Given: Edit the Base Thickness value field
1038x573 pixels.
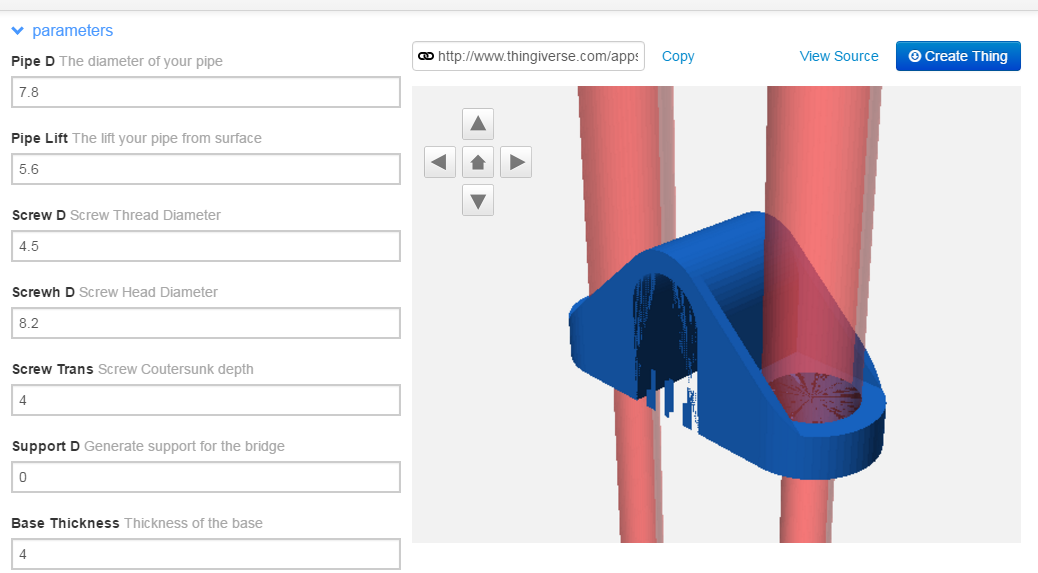Looking at the screenshot, I should click(206, 554).
